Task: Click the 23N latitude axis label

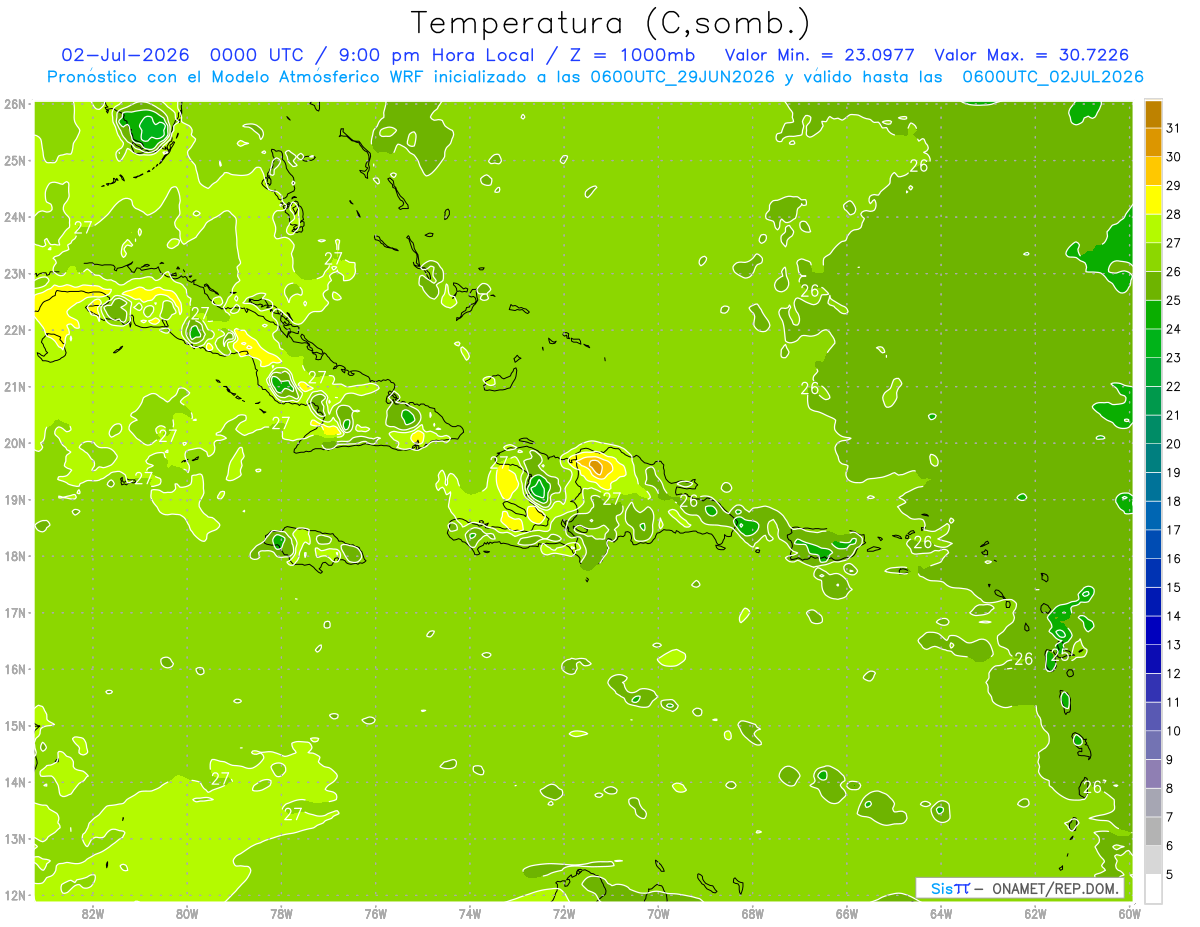Action: tap(14, 273)
